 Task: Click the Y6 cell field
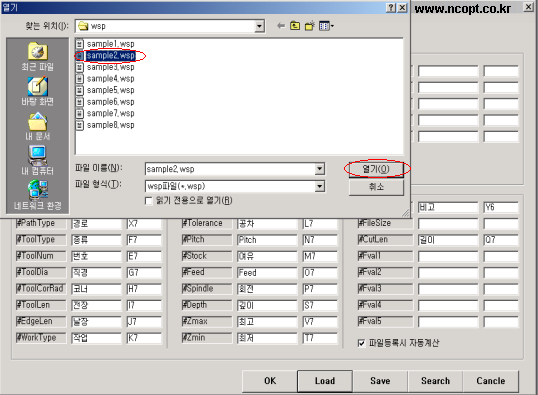click(x=501, y=207)
